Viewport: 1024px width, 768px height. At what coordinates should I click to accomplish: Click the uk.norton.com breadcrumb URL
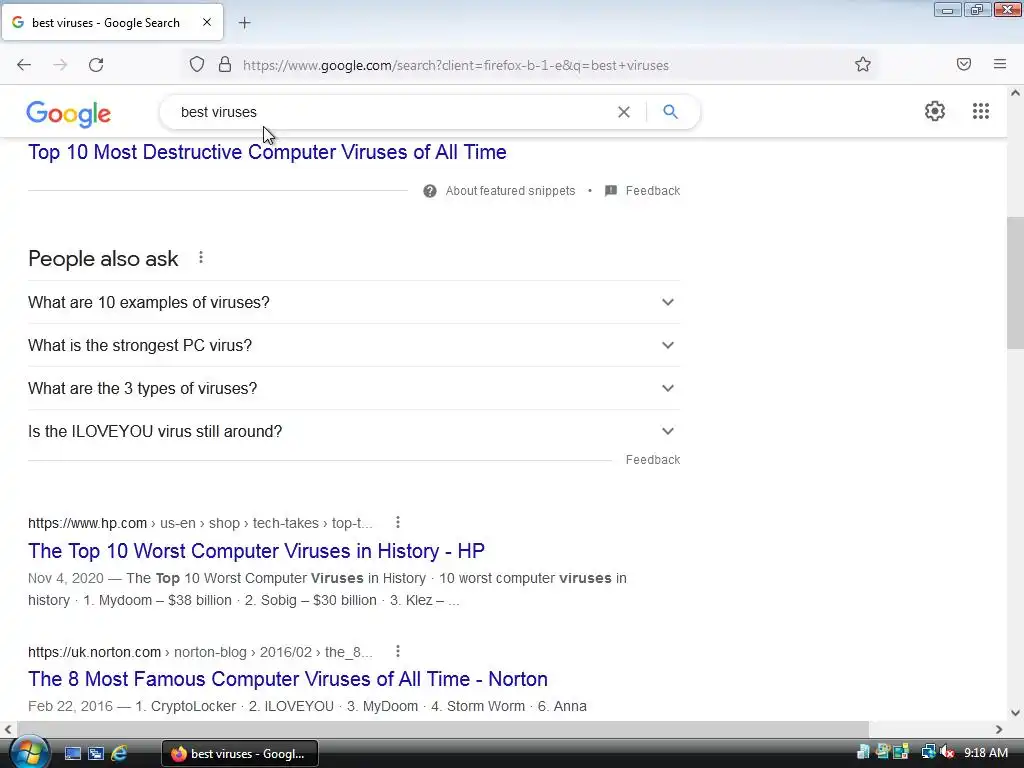[200, 652]
